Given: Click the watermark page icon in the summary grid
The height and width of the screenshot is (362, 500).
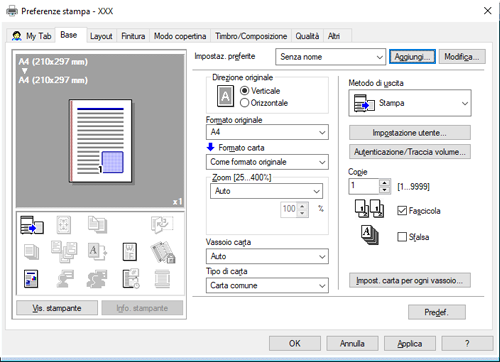Looking at the screenshot, I should coord(130,252).
